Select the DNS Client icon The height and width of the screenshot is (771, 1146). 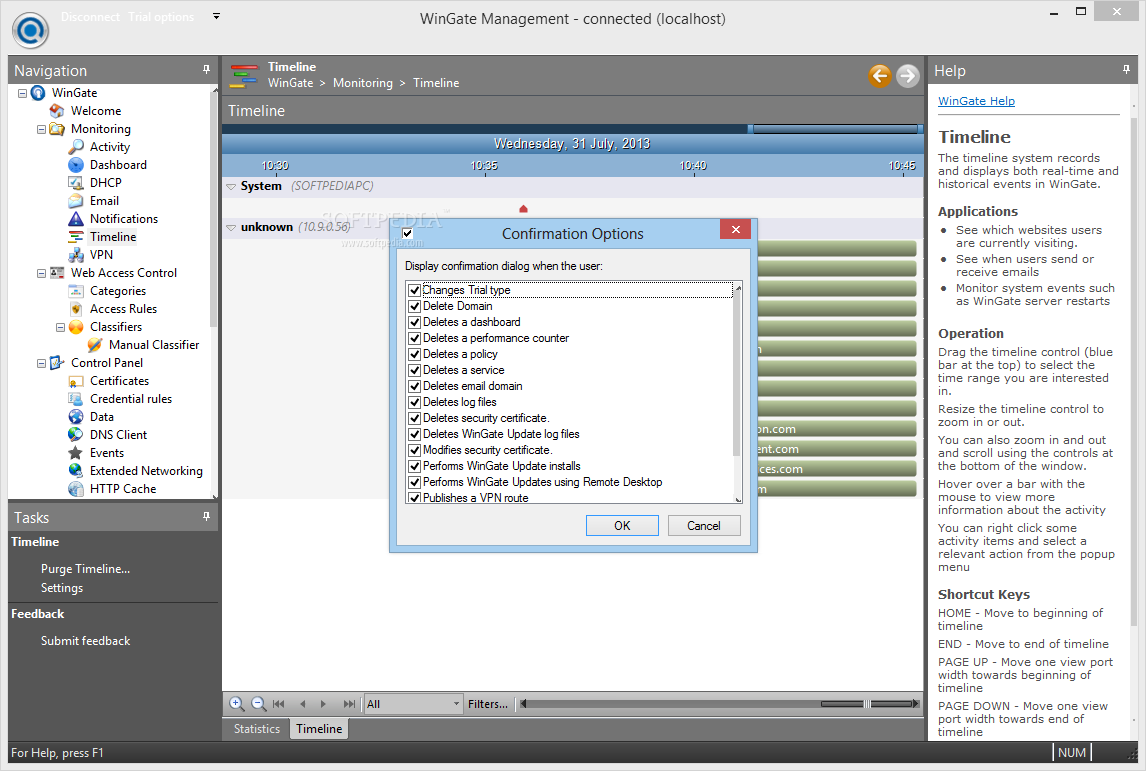76,435
